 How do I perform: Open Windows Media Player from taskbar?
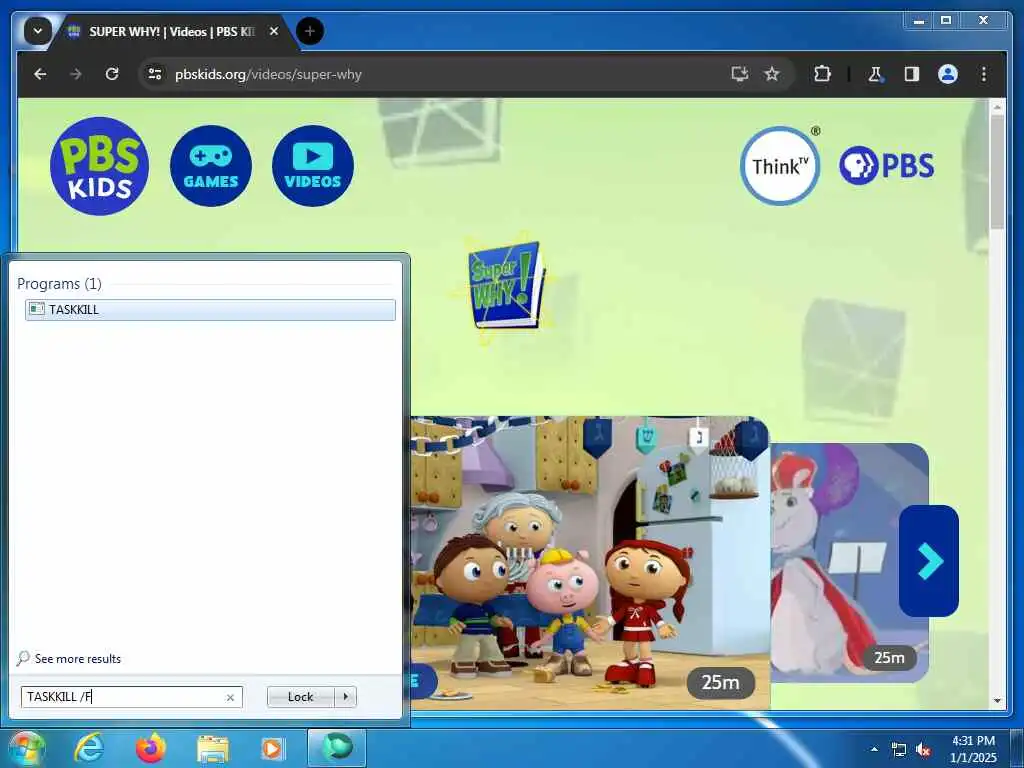coord(272,748)
